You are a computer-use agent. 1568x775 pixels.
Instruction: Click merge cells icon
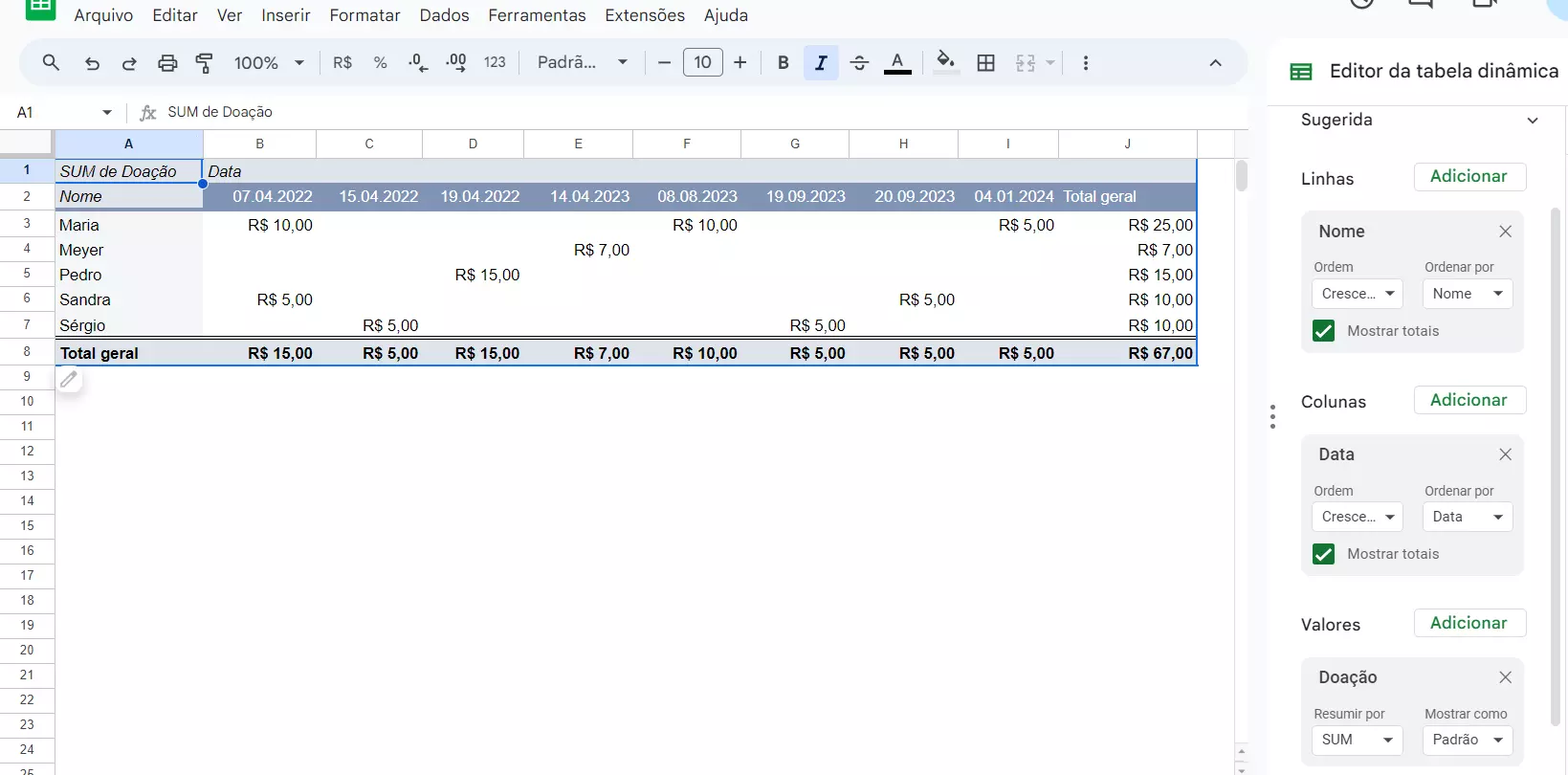[x=1026, y=63]
